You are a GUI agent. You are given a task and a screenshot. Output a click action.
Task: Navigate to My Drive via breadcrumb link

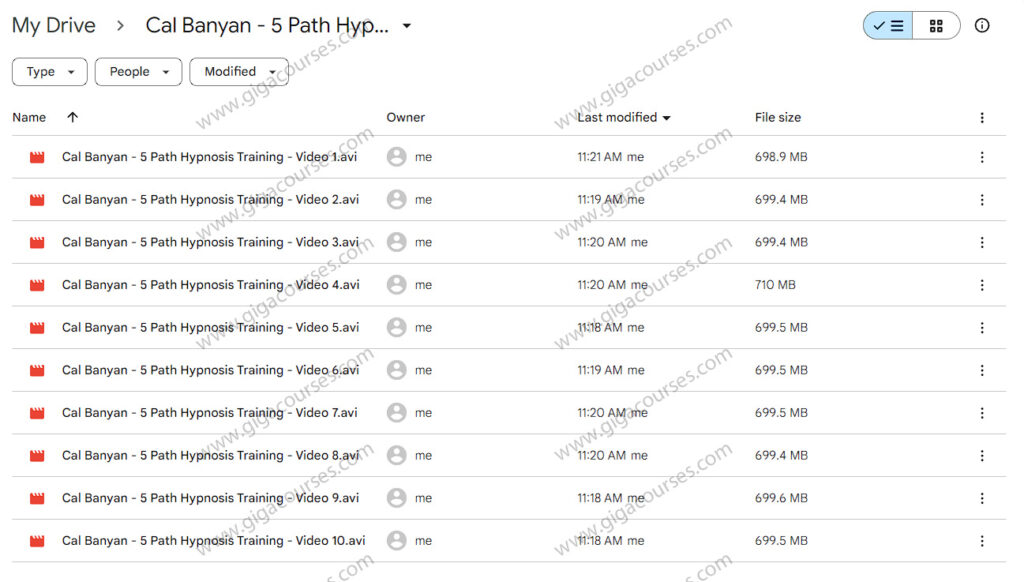[53, 25]
